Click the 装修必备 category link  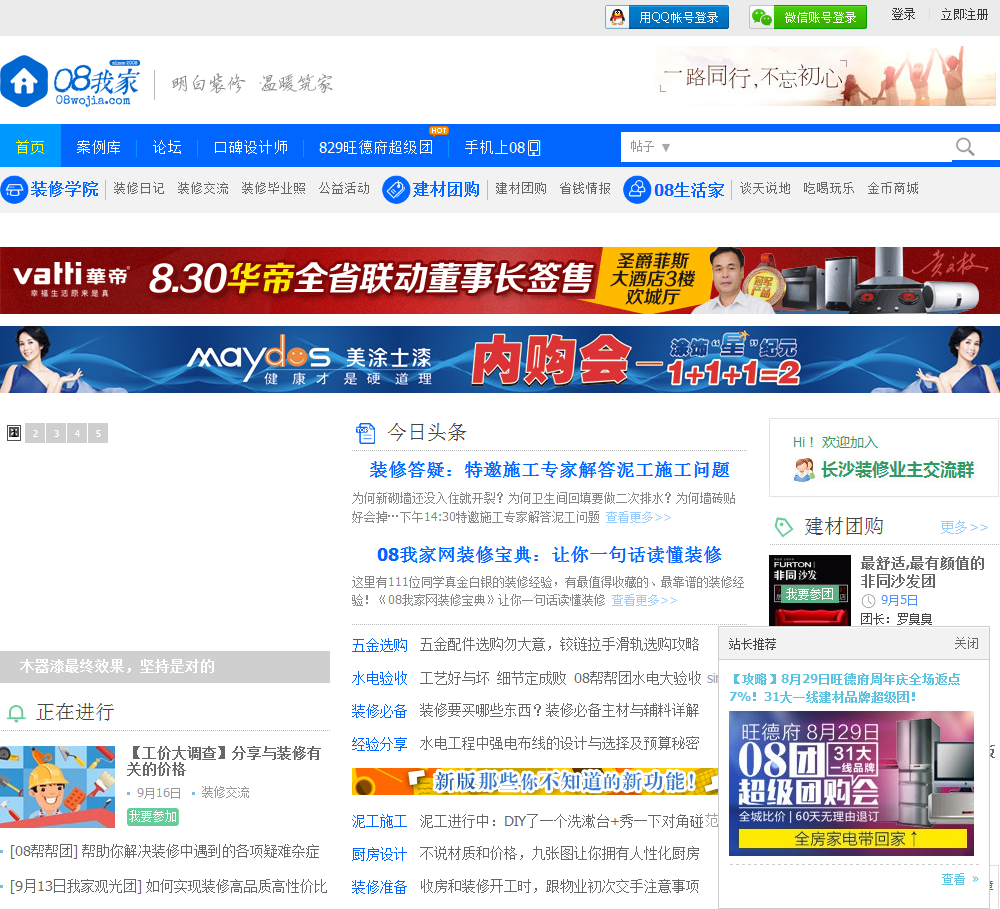379,711
